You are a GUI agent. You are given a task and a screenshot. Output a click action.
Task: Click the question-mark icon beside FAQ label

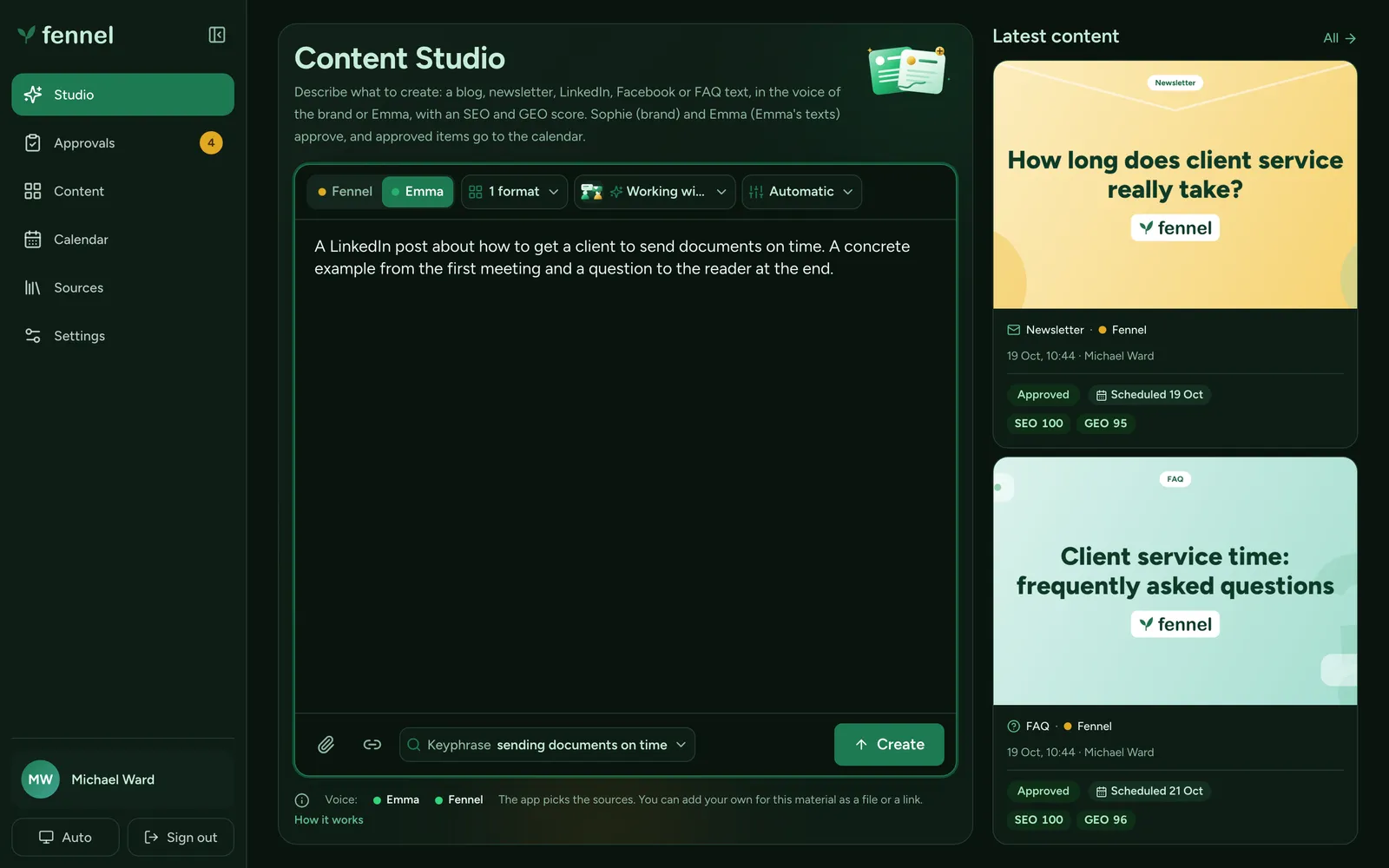(x=1013, y=727)
